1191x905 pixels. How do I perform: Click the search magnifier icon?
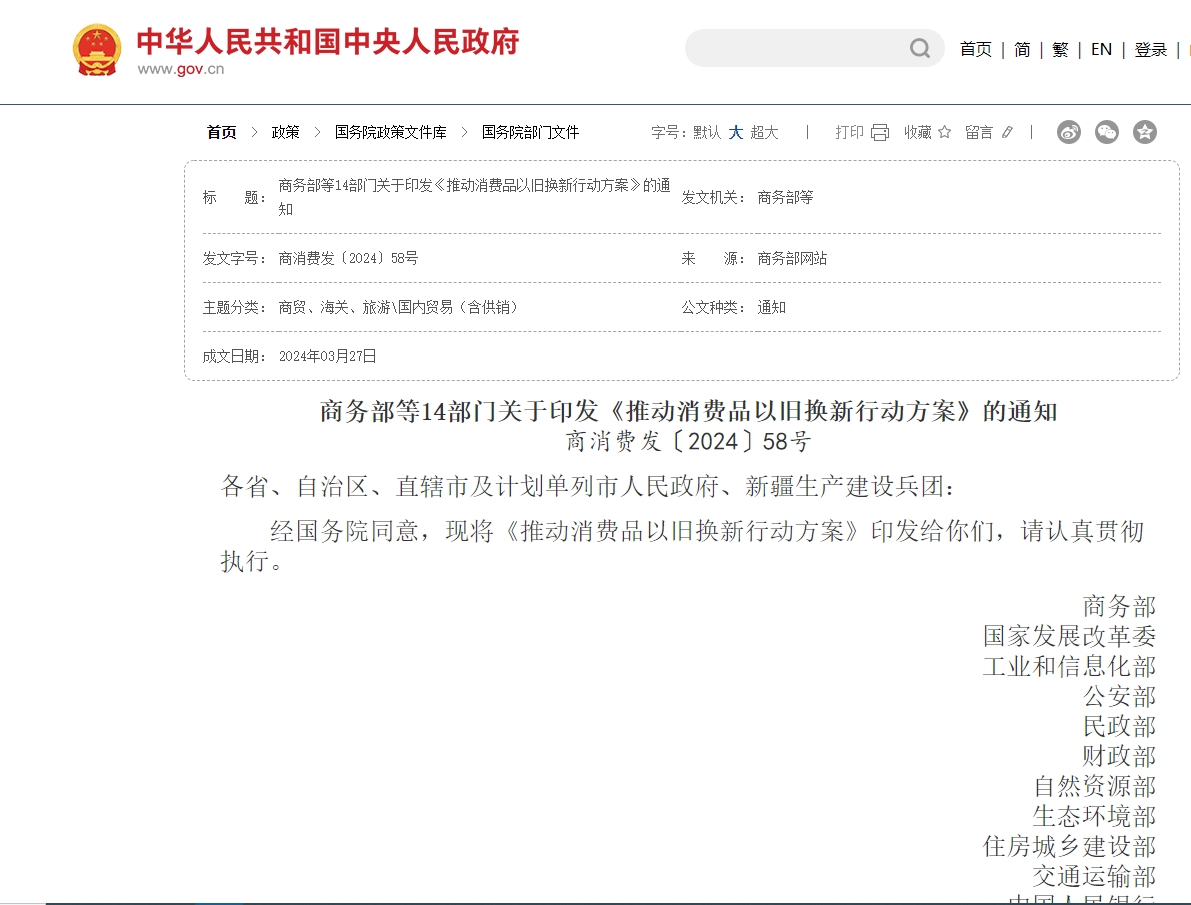(919, 49)
